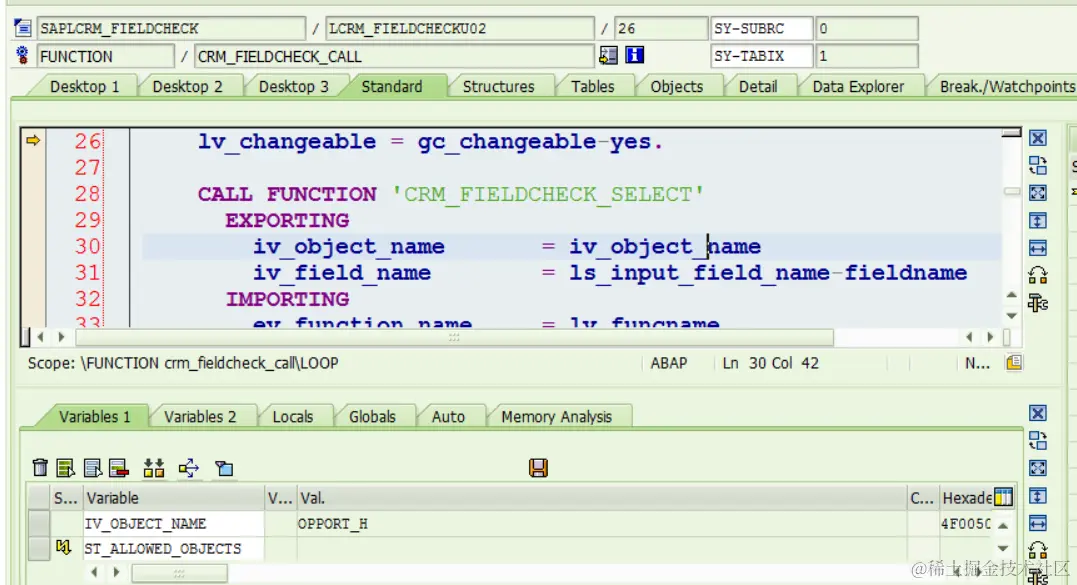Open the Detail tab

click(758, 87)
